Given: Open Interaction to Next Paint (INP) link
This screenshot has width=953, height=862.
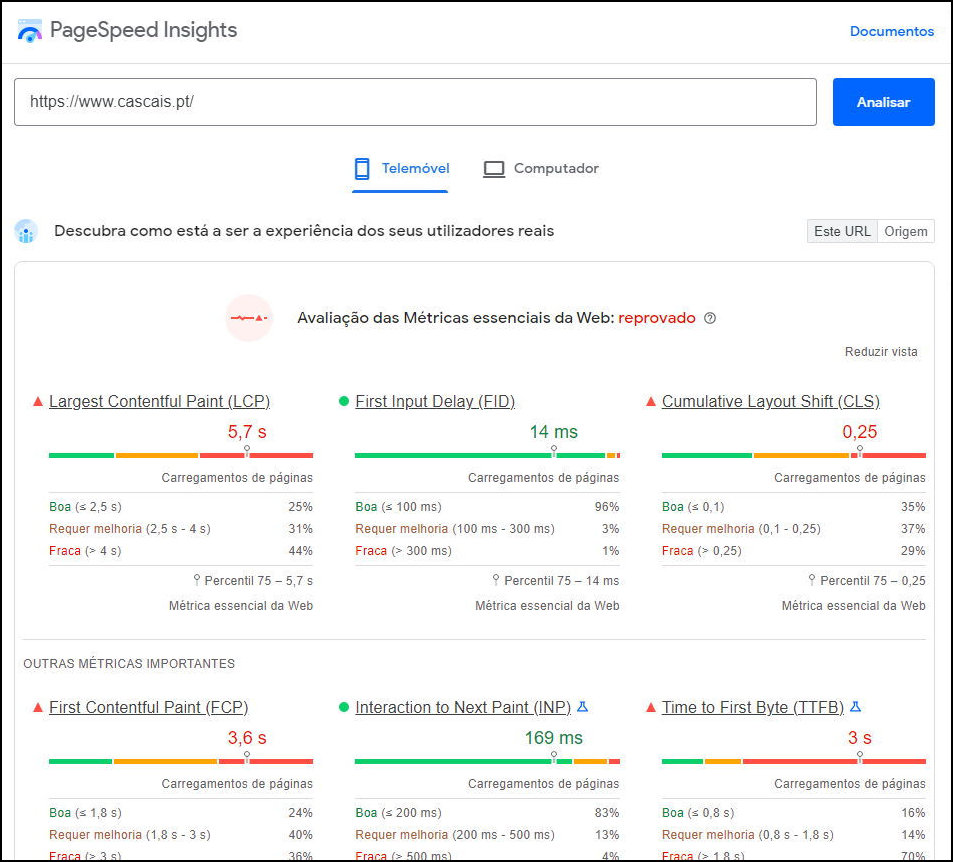Looking at the screenshot, I should 463,707.
